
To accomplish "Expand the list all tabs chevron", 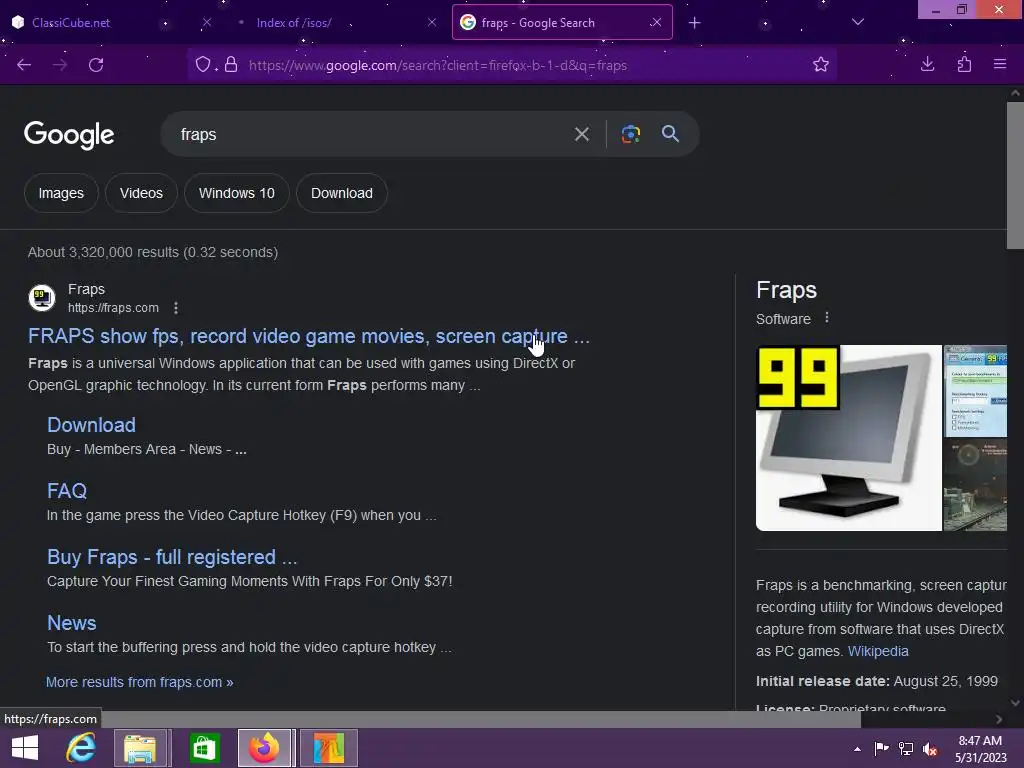I will click(858, 22).
